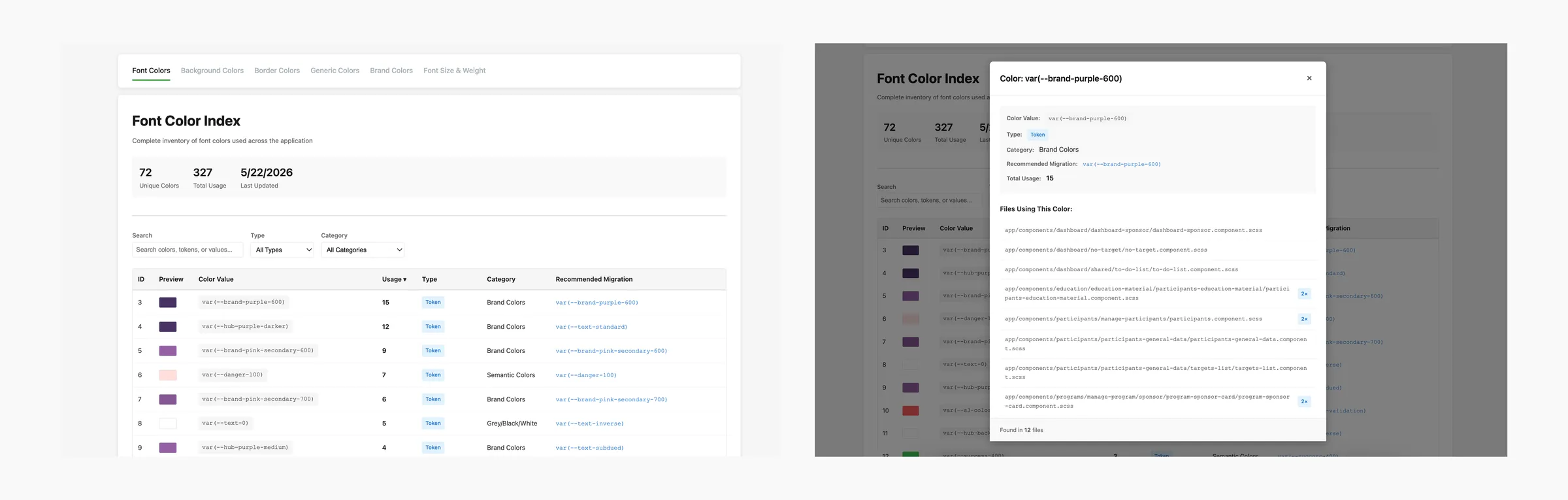Image resolution: width=1568 pixels, height=500 pixels.
Task: Click the var(--danger-100) color value chip
Action: [233, 375]
